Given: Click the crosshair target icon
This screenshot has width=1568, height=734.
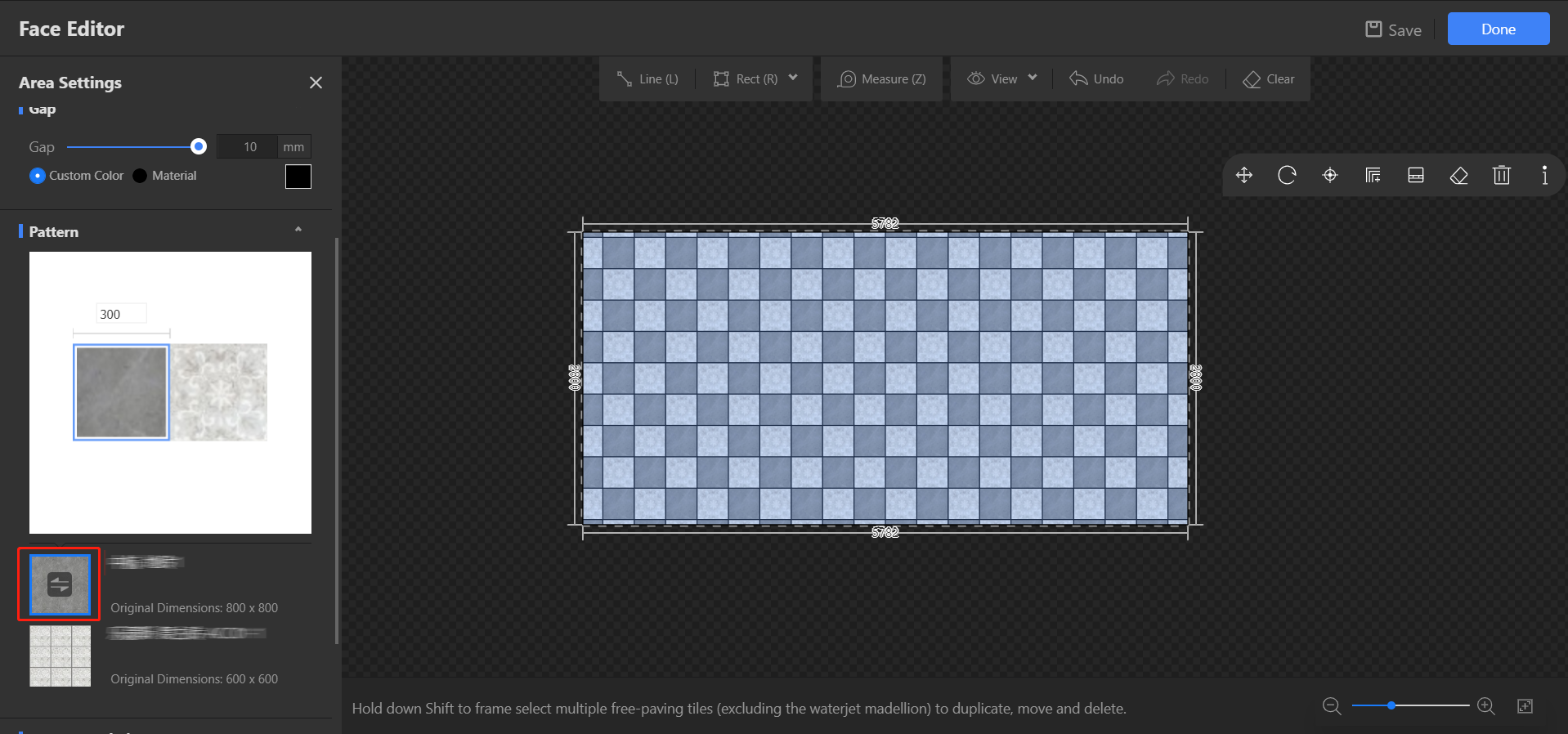Looking at the screenshot, I should click(x=1330, y=176).
